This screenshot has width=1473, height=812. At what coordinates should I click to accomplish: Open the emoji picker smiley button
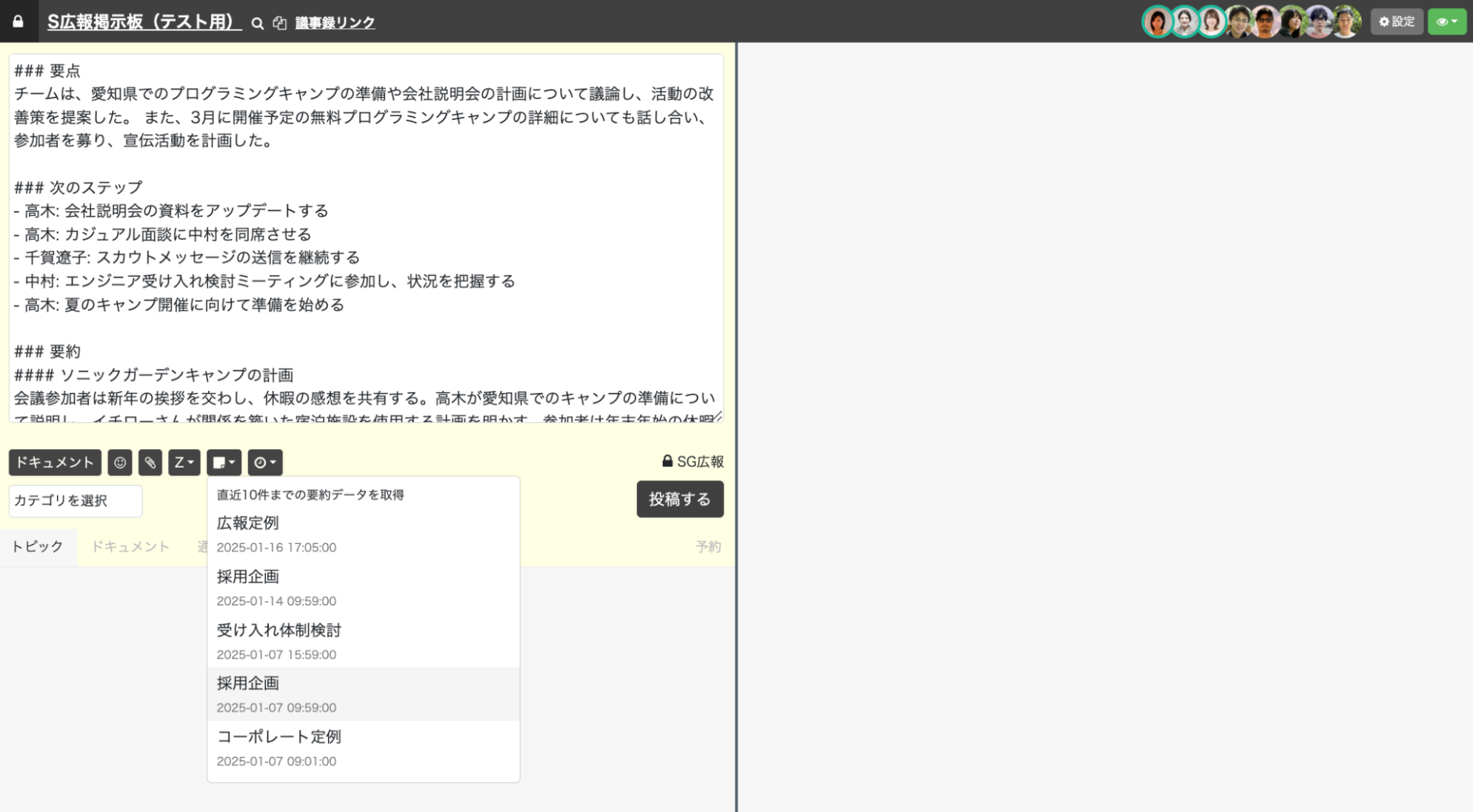pos(120,463)
